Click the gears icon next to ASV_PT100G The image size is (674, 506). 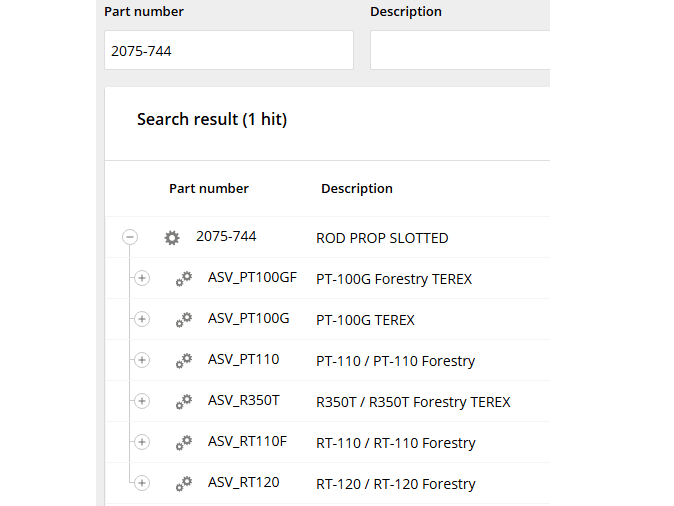pos(184,320)
